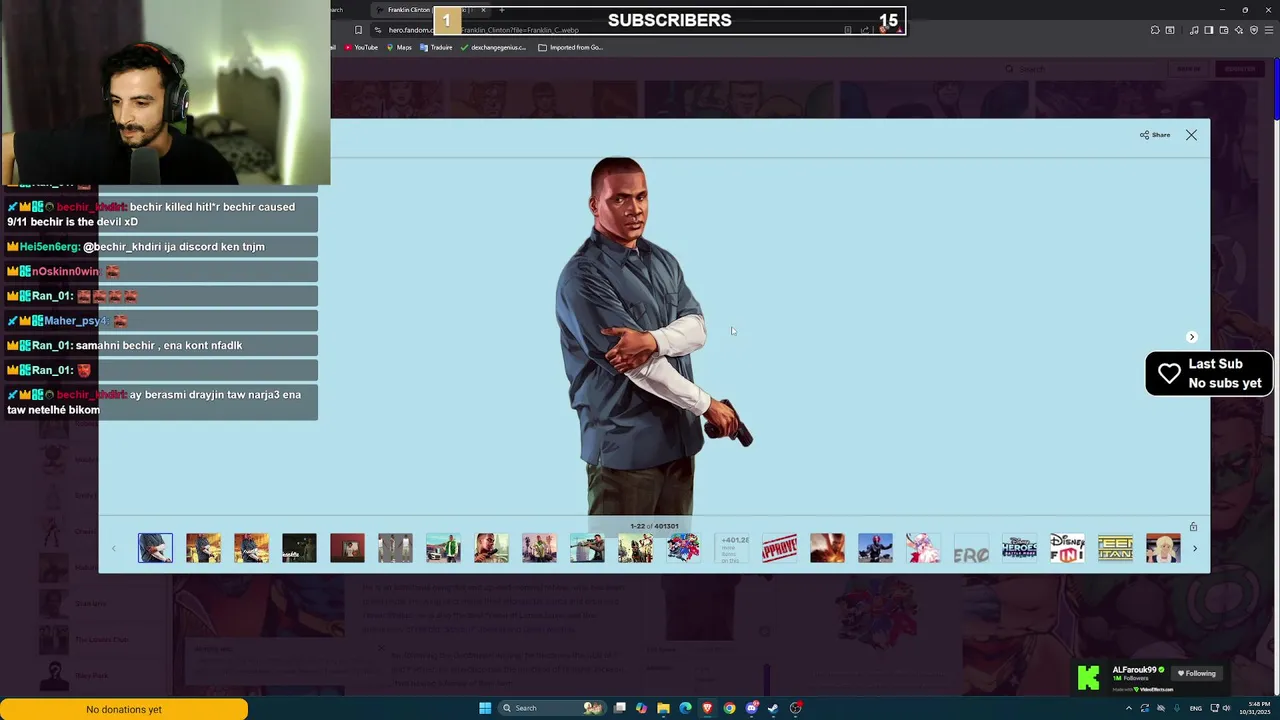This screenshot has height=720, width=1280.
Task: Open a new browser tab
Action: coord(502,10)
